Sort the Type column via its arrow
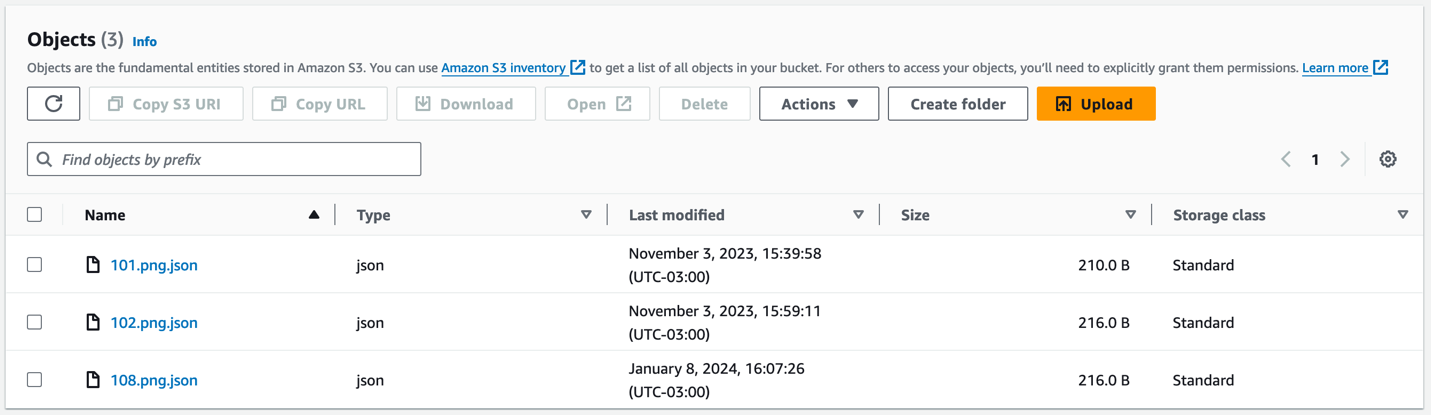 [x=586, y=215]
